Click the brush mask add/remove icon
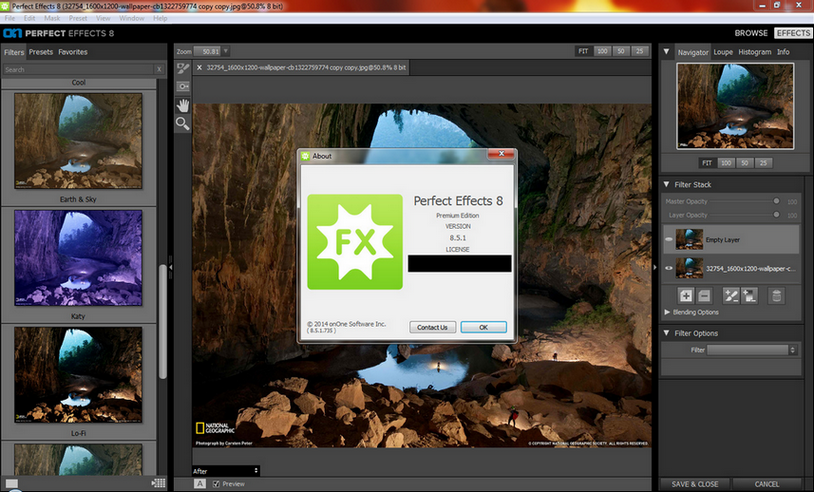The image size is (814, 492). pos(731,296)
